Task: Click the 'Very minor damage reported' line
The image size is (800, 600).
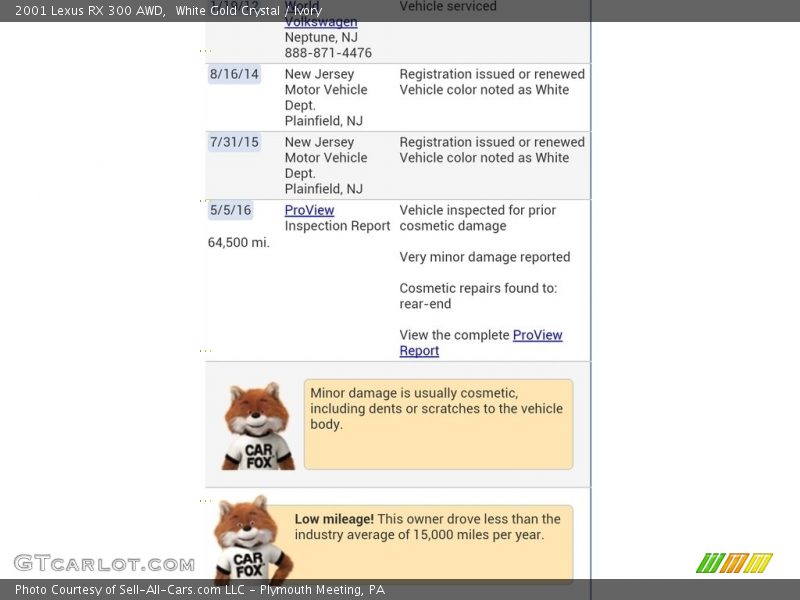Action: tap(485, 257)
